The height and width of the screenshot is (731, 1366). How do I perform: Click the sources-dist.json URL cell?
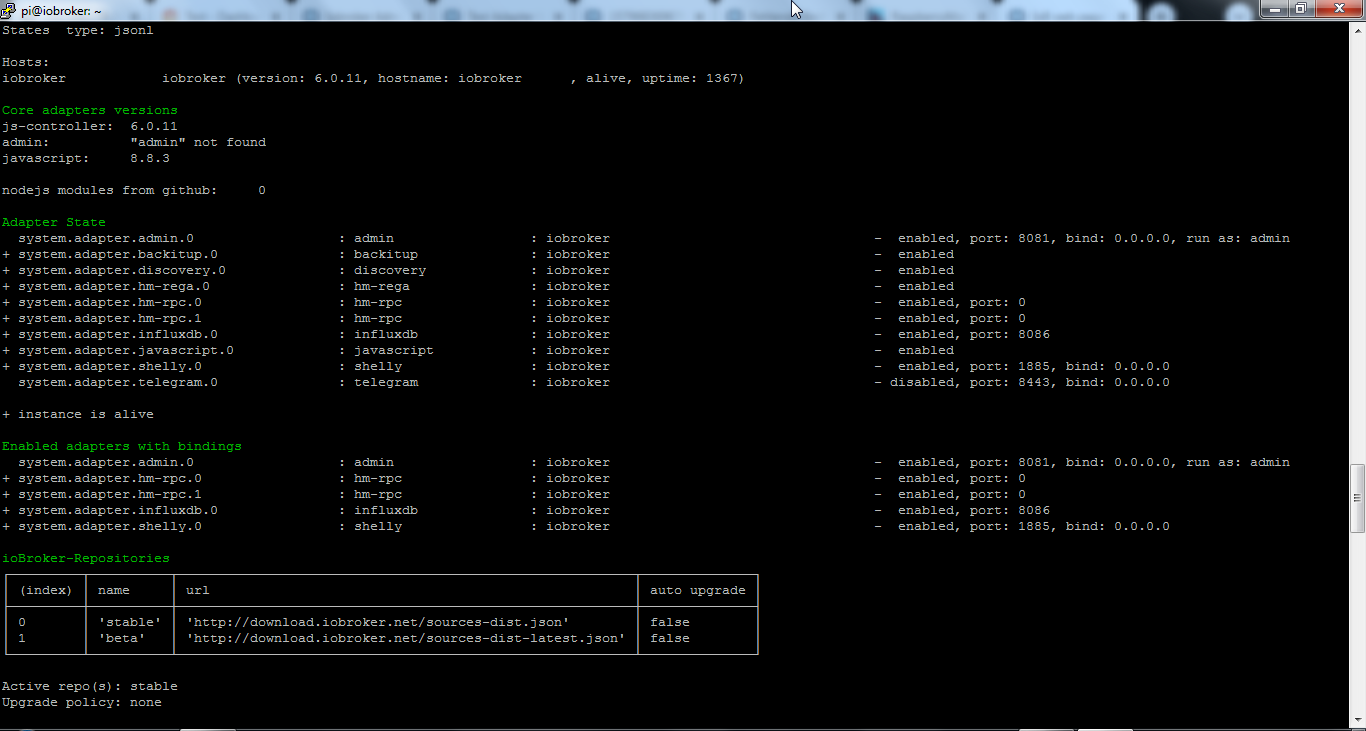[x=378, y=622]
